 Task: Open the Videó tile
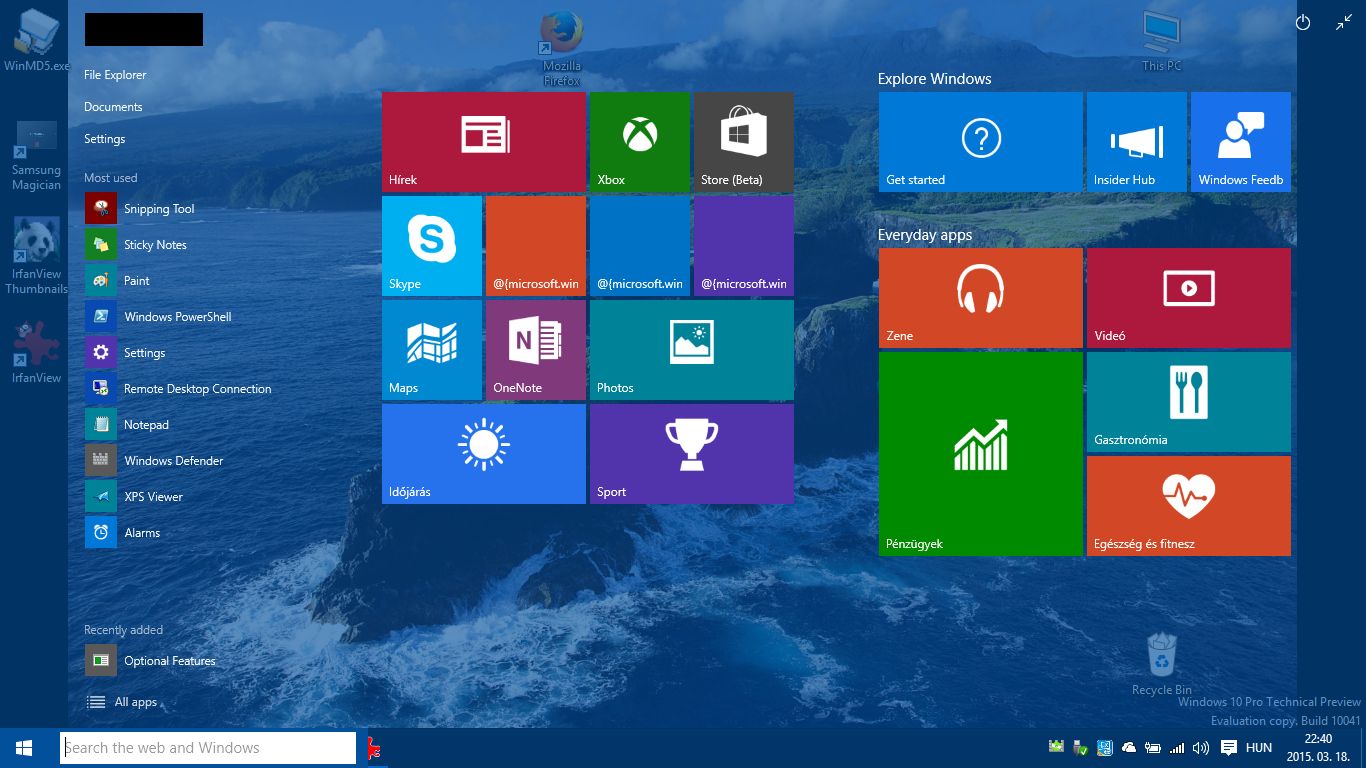(x=1188, y=298)
